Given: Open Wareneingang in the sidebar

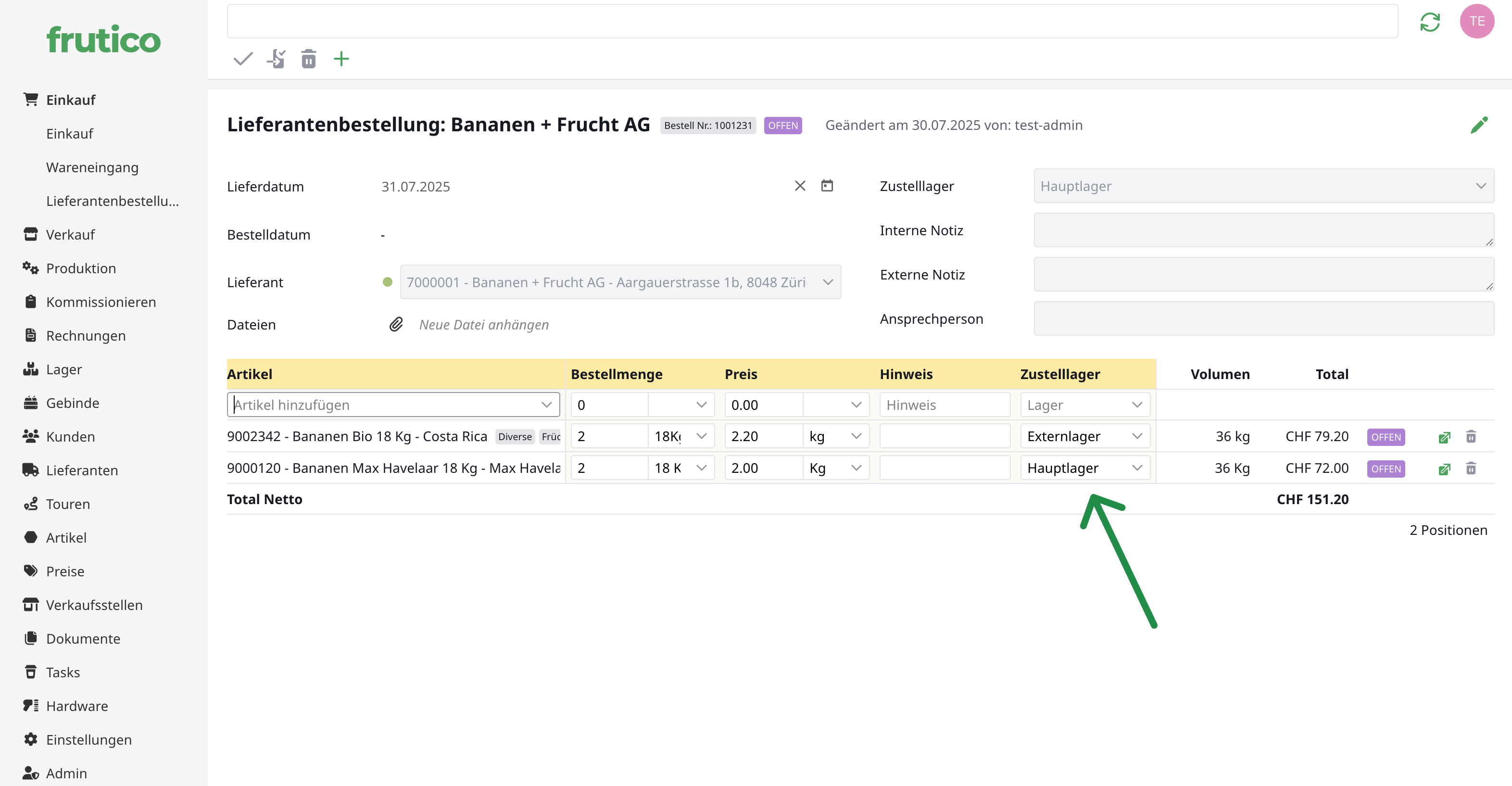Looking at the screenshot, I should point(92,167).
